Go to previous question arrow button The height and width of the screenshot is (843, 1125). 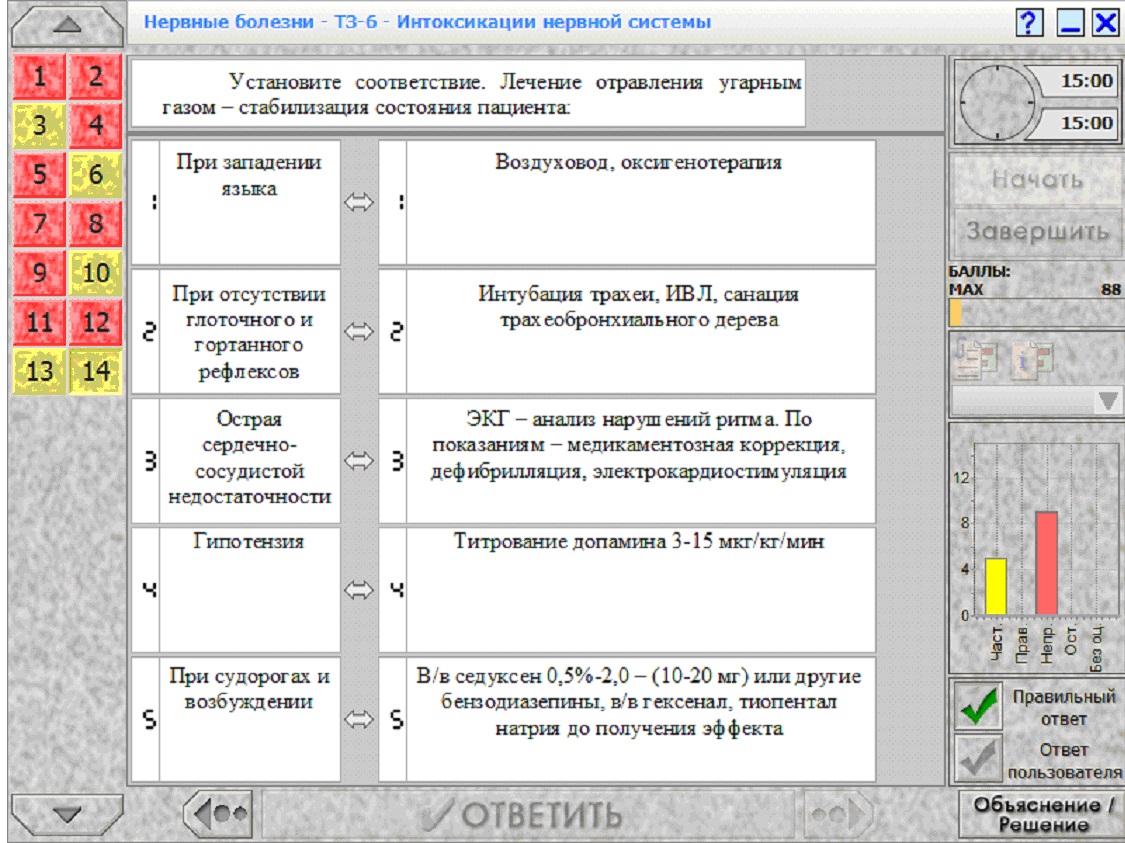(x=219, y=814)
